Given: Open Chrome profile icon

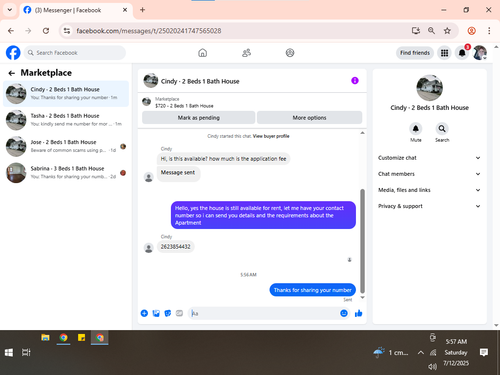Looking at the screenshot, I should [471, 31].
